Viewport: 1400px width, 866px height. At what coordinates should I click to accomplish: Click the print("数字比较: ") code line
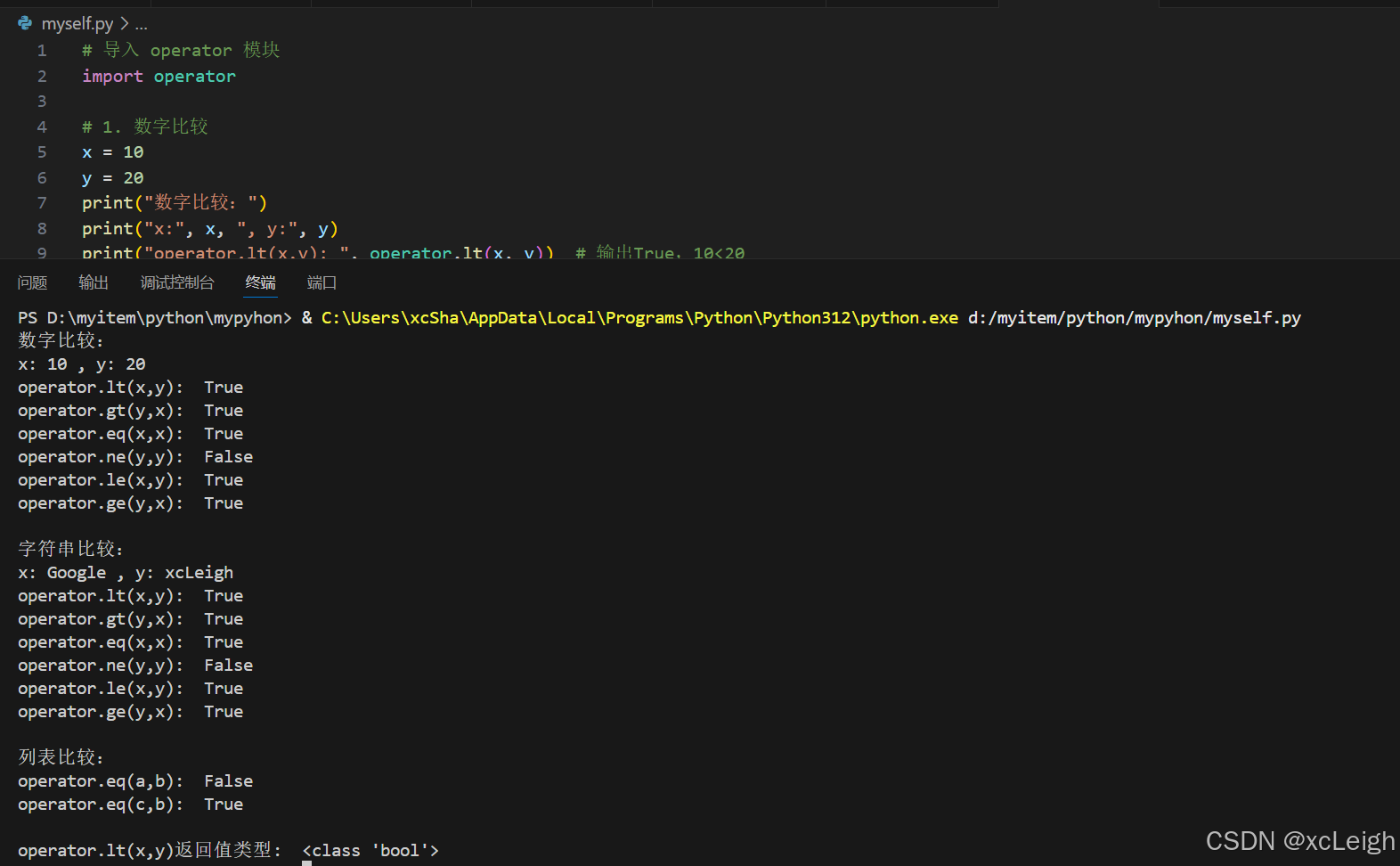[175, 203]
